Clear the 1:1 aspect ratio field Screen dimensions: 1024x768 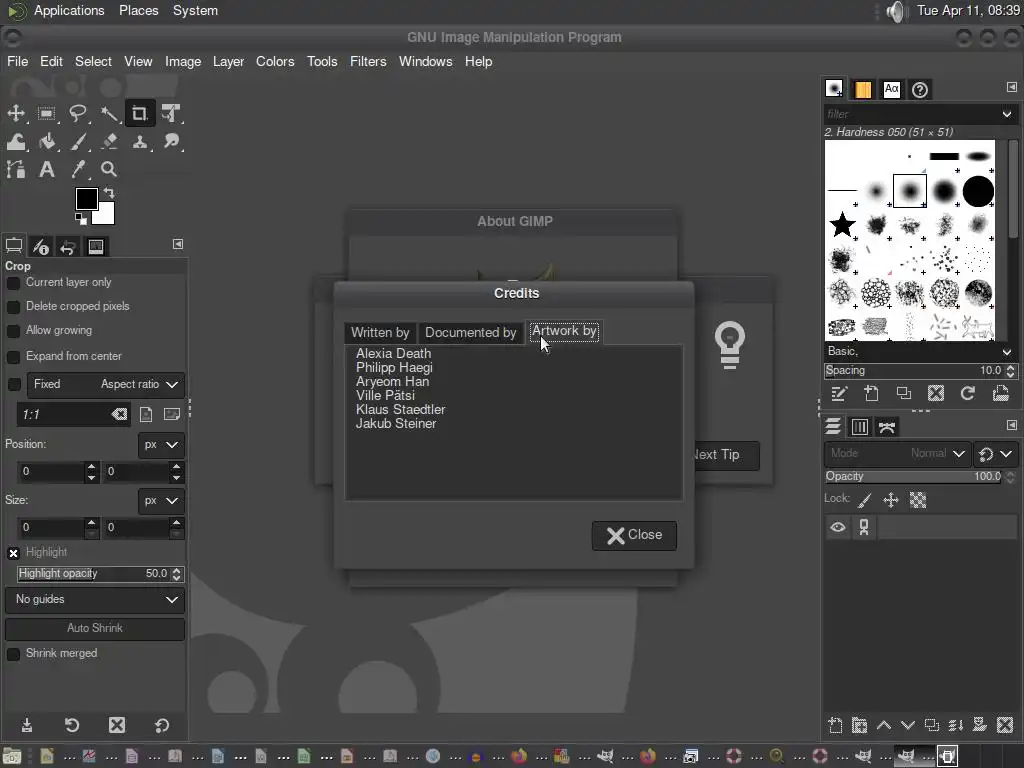[119, 414]
